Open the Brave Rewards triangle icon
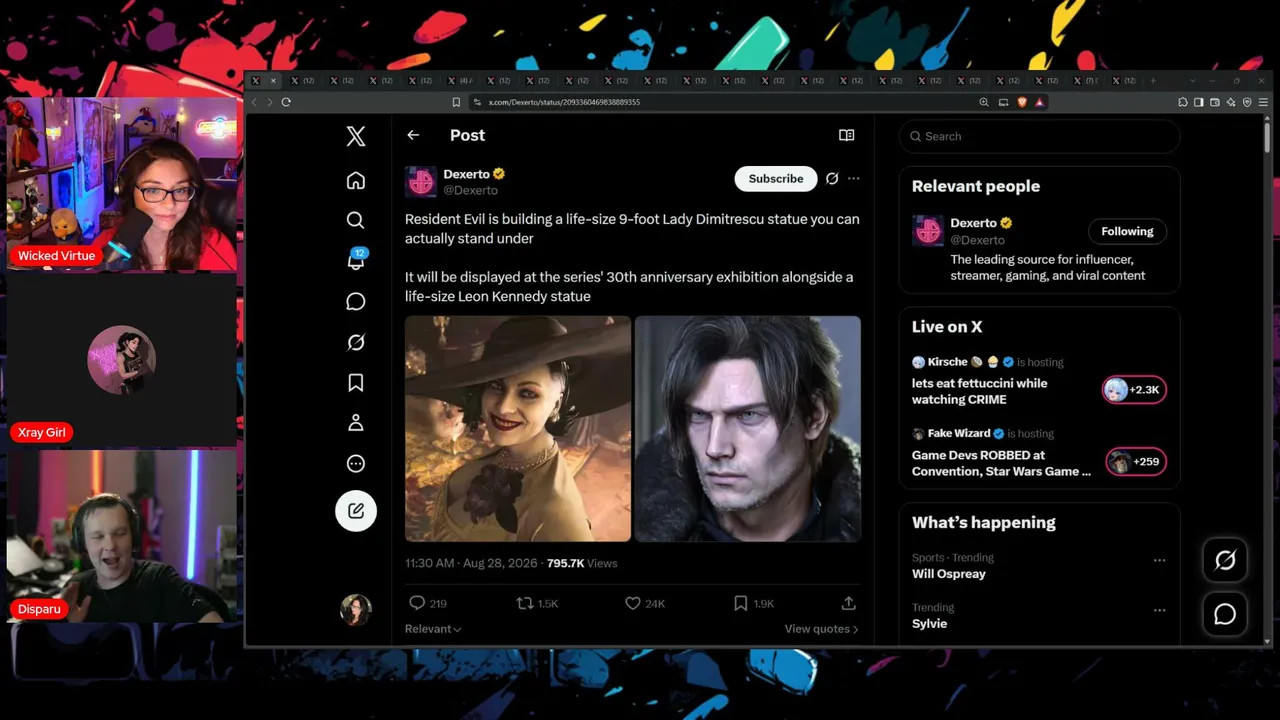Viewport: 1280px width, 720px height. tap(1040, 102)
